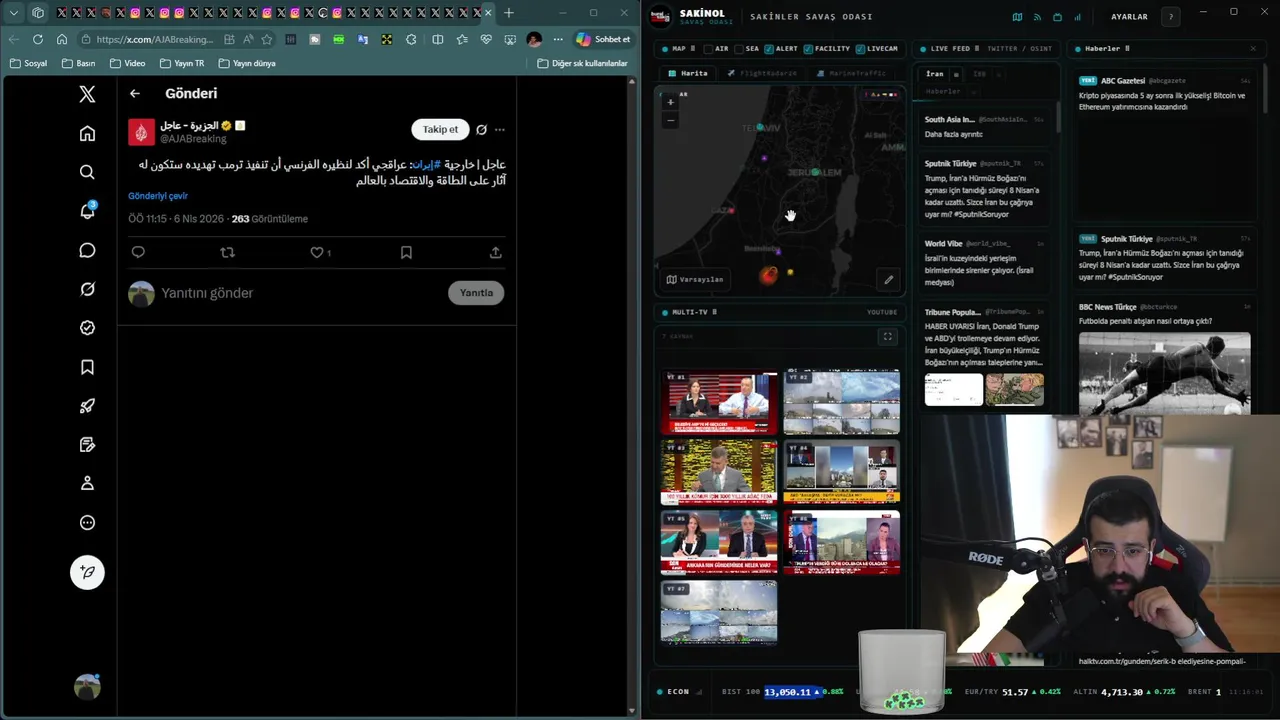Open Sohbet et Copilot button
Screen dimensions: 1280x720
pos(603,39)
